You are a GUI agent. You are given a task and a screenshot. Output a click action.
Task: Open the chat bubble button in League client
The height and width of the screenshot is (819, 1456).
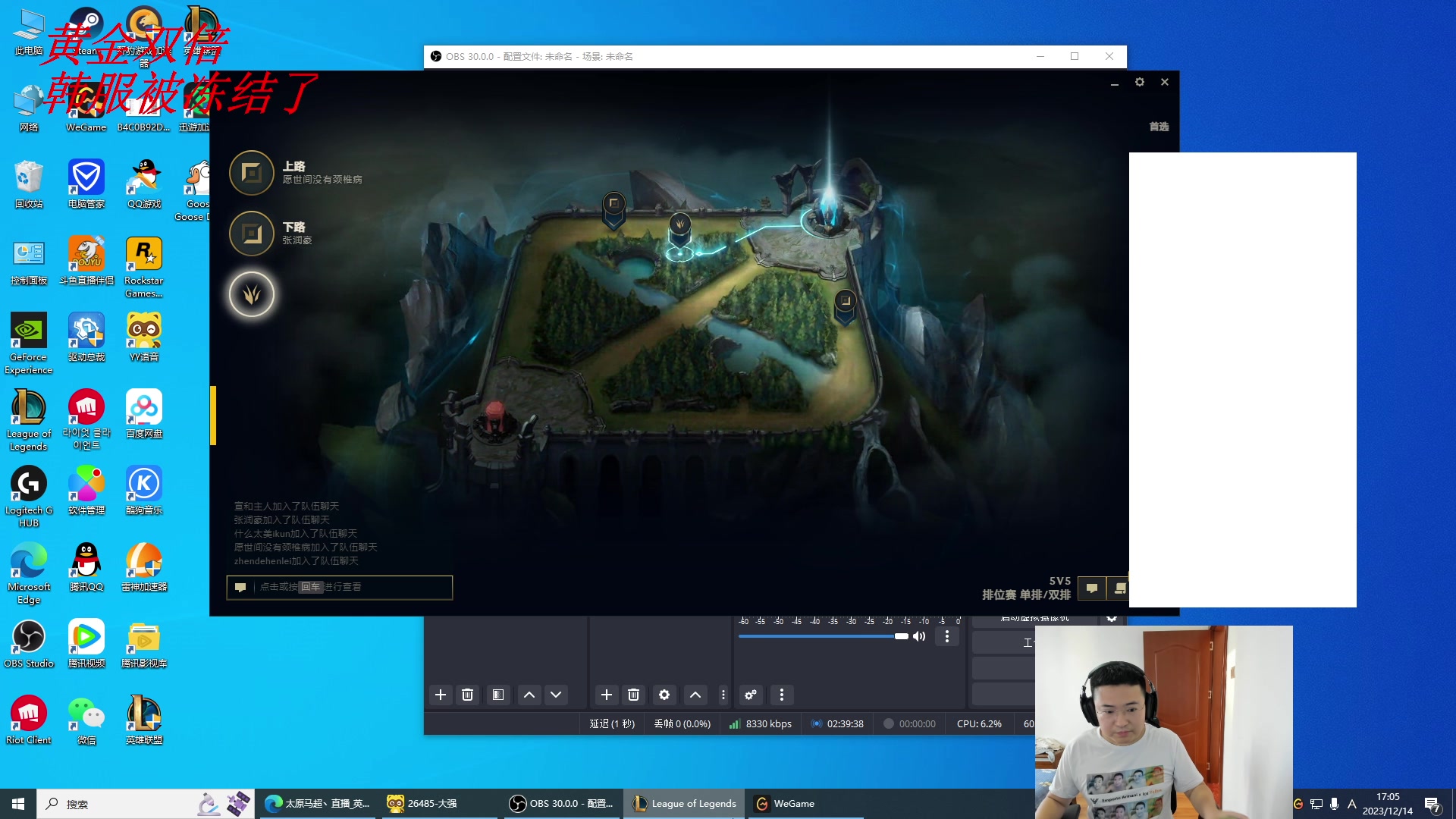(x=1092, y=588)
